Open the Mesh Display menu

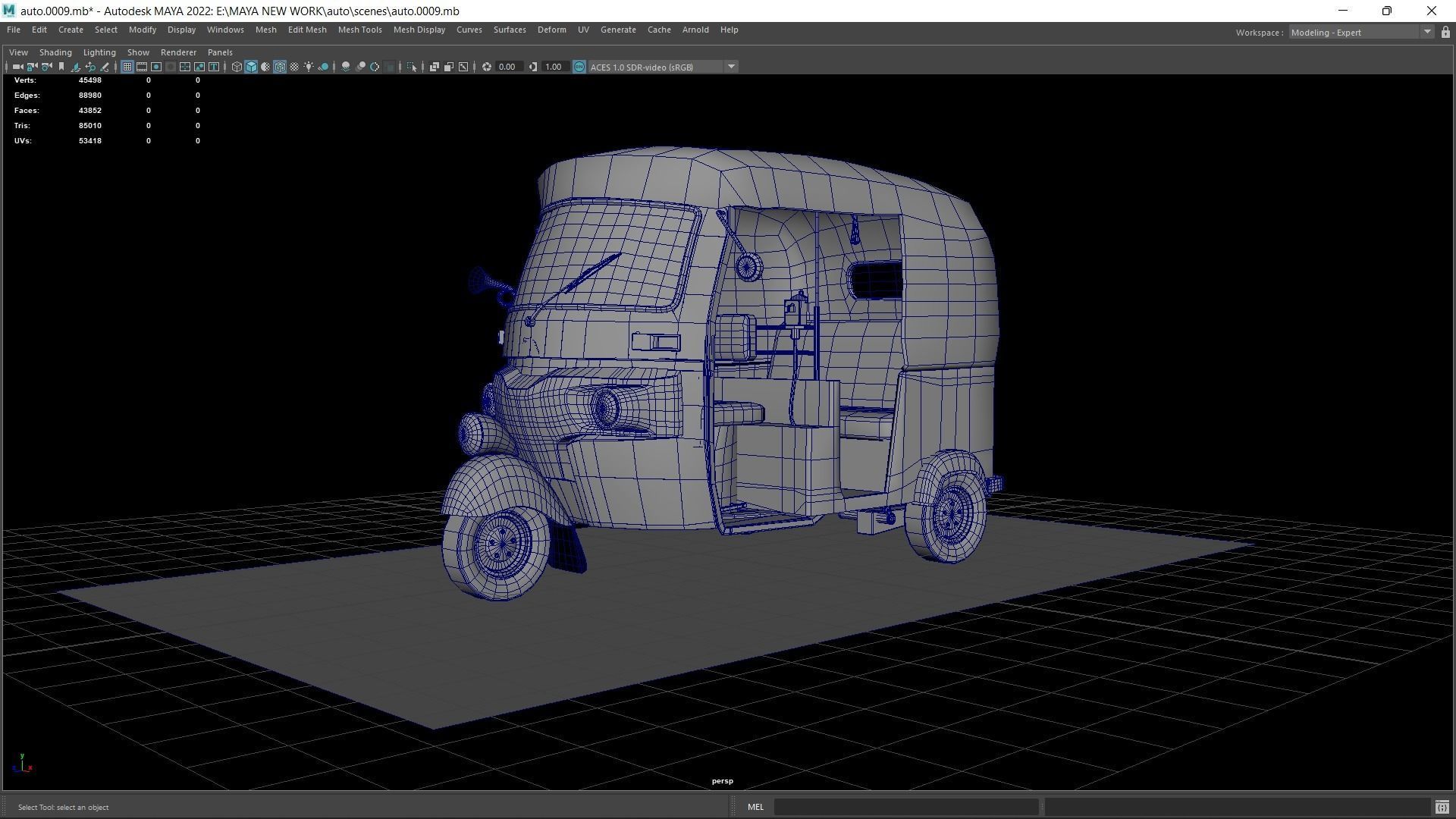[419, 30]
